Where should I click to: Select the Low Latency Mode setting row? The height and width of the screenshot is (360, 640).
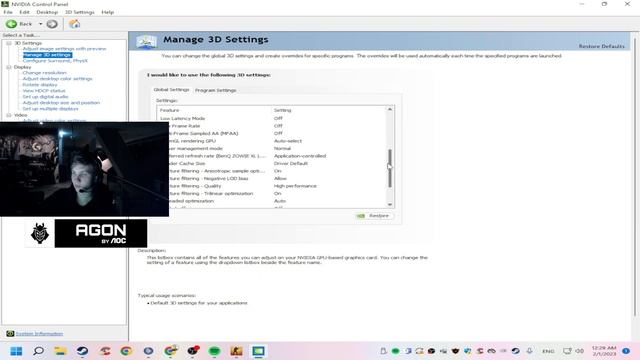point(271,118)
